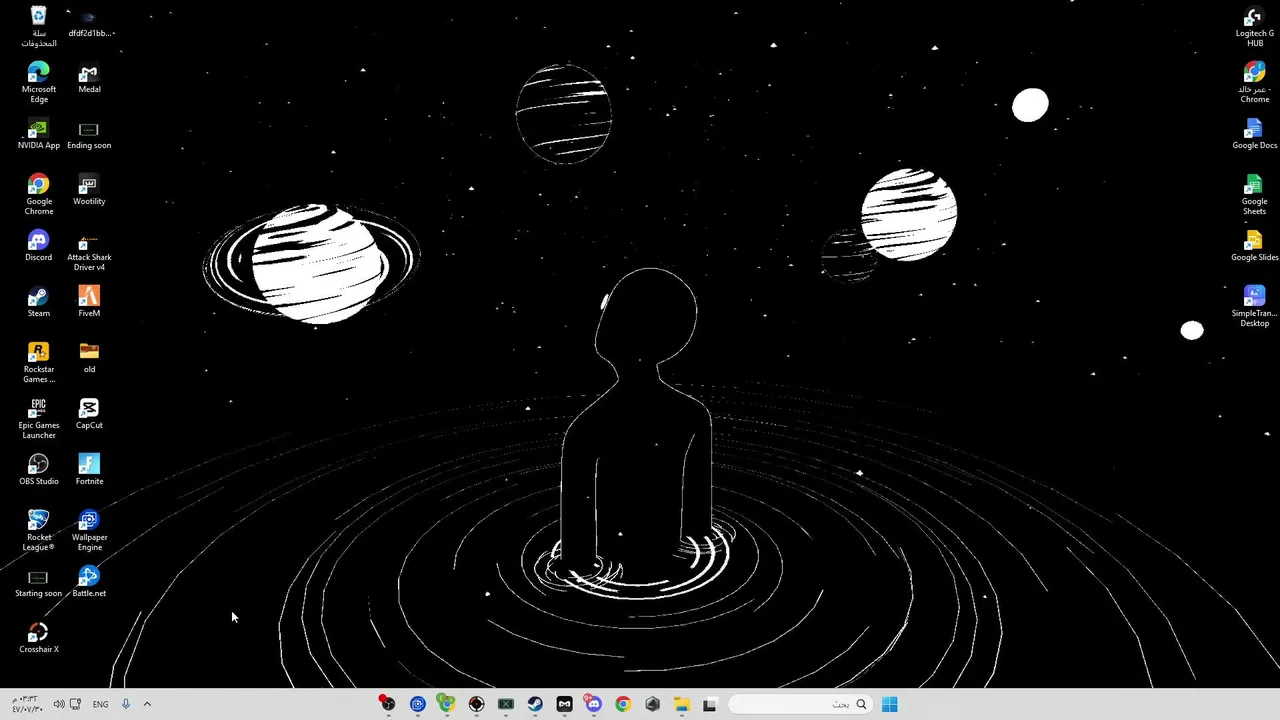Open Wallpaper Engine from the taskbar

click(417, 704)
